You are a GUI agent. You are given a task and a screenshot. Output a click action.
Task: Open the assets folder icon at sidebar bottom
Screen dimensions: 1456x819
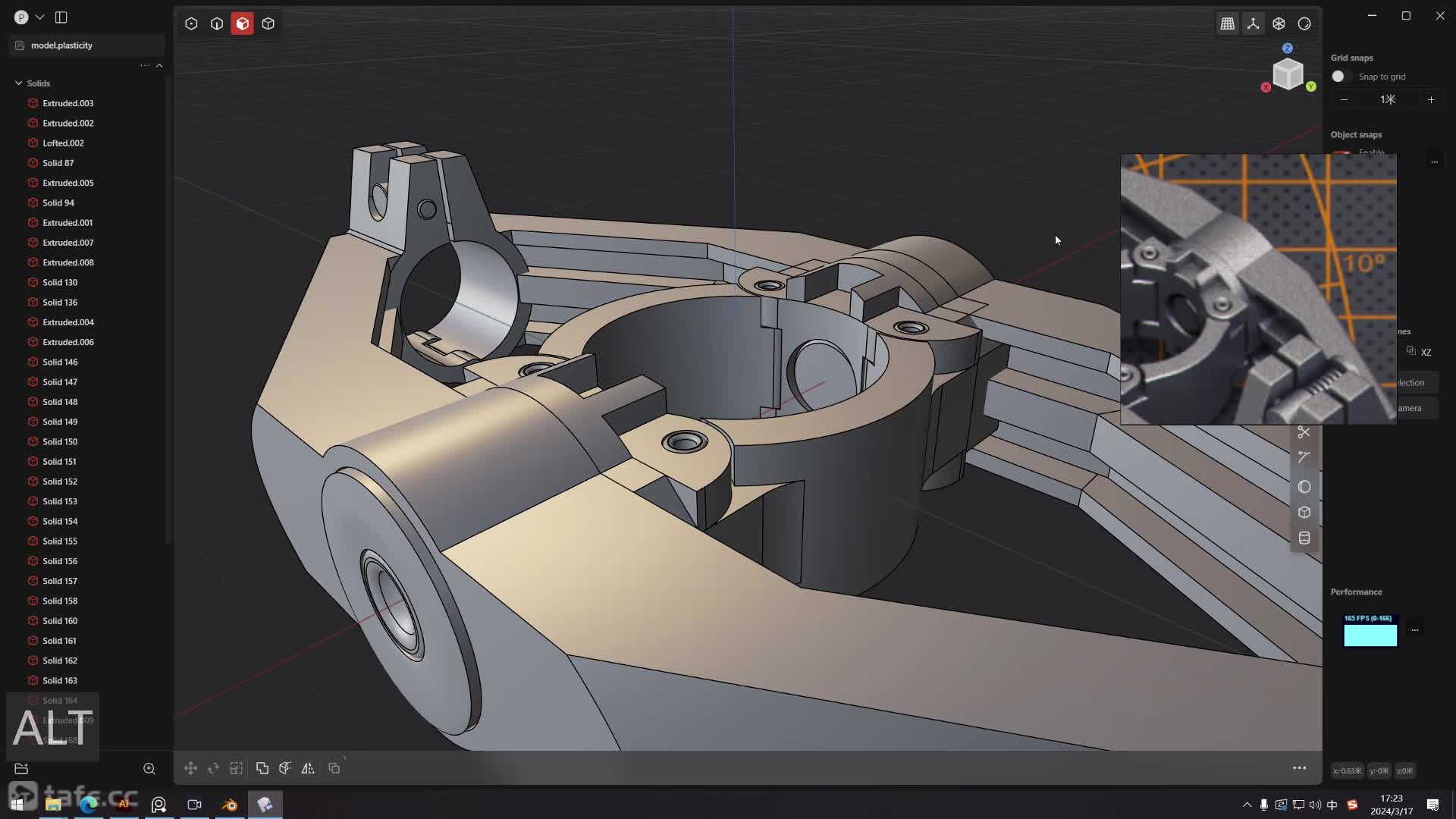(x=21, y=769)
